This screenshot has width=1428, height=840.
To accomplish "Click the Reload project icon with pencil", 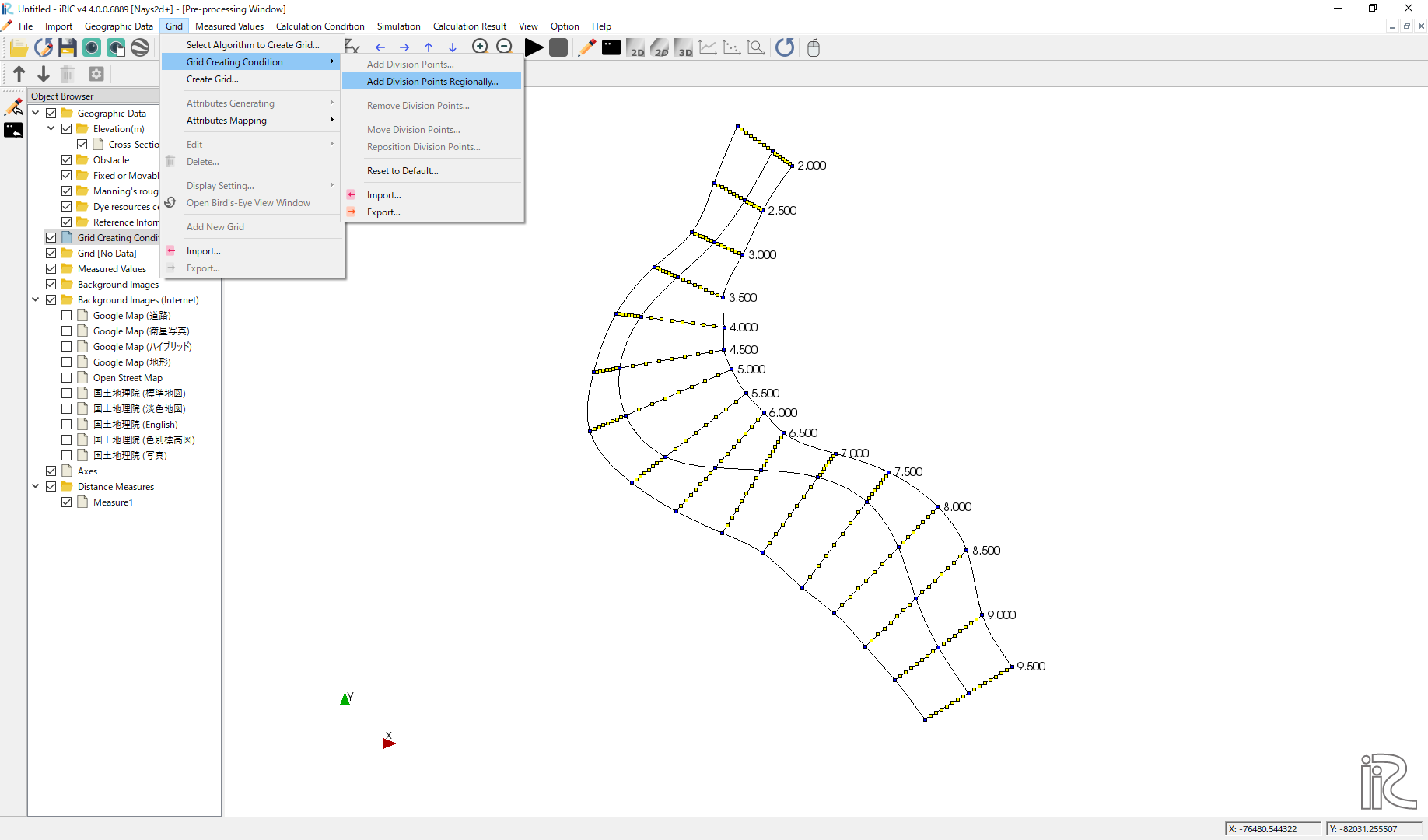I will (x=44, y=48).
